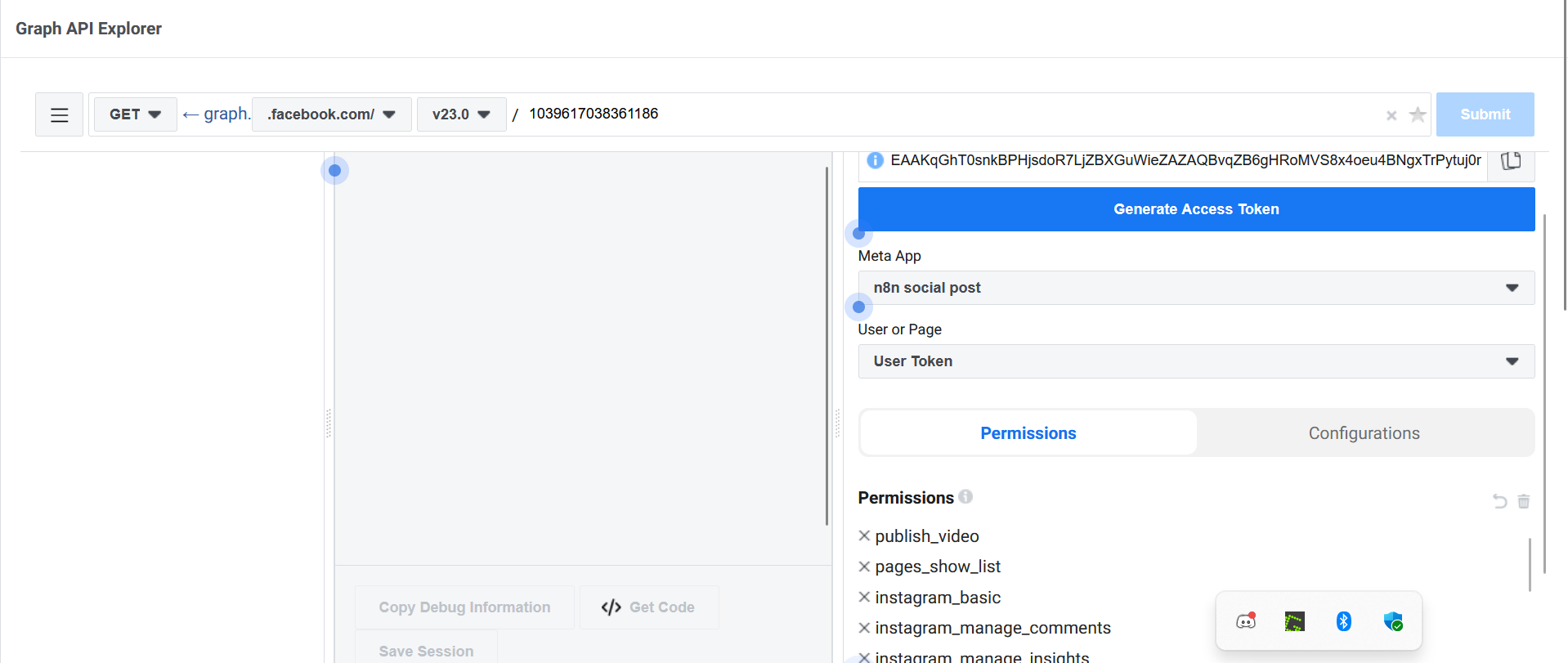The height and width of the screenshot is (663, 1568).
Task: Click the permissions list scrollbar
Action: [1530, 564]
